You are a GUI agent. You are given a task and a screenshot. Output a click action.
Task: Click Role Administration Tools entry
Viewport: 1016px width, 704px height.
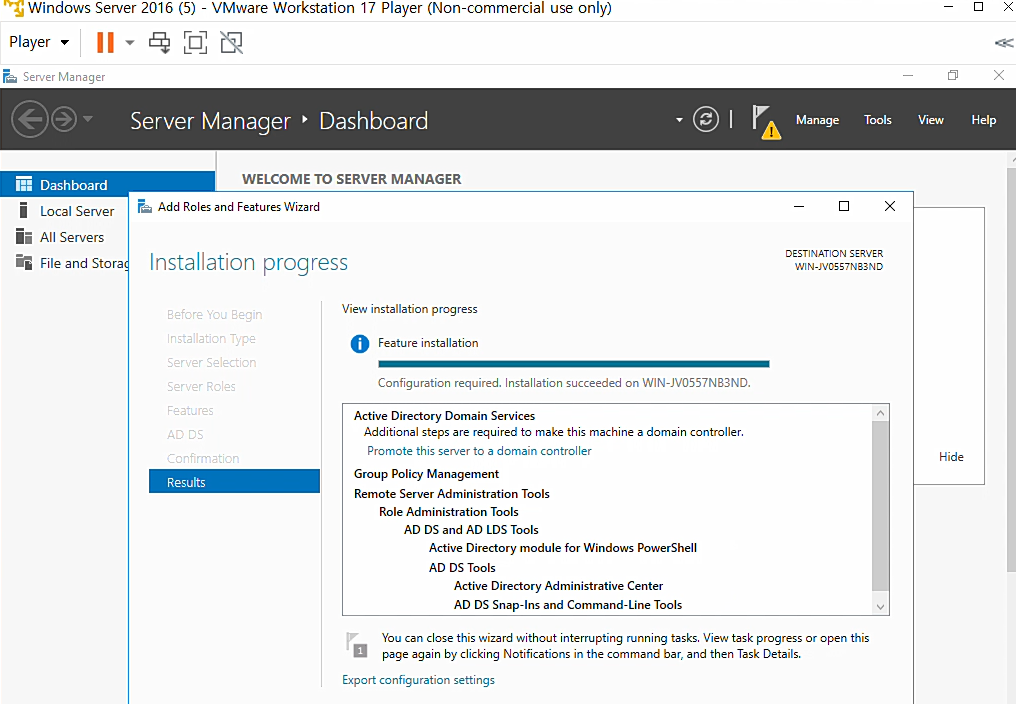(448, 512)
